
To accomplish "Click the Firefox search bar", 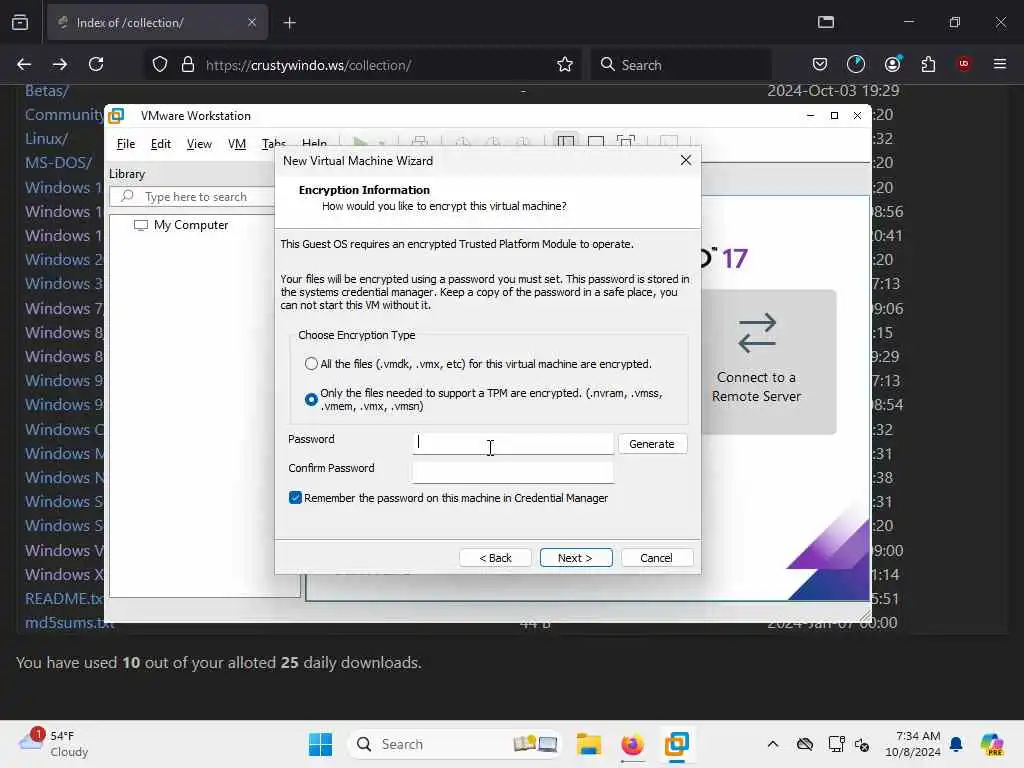I will click(681, 65).
